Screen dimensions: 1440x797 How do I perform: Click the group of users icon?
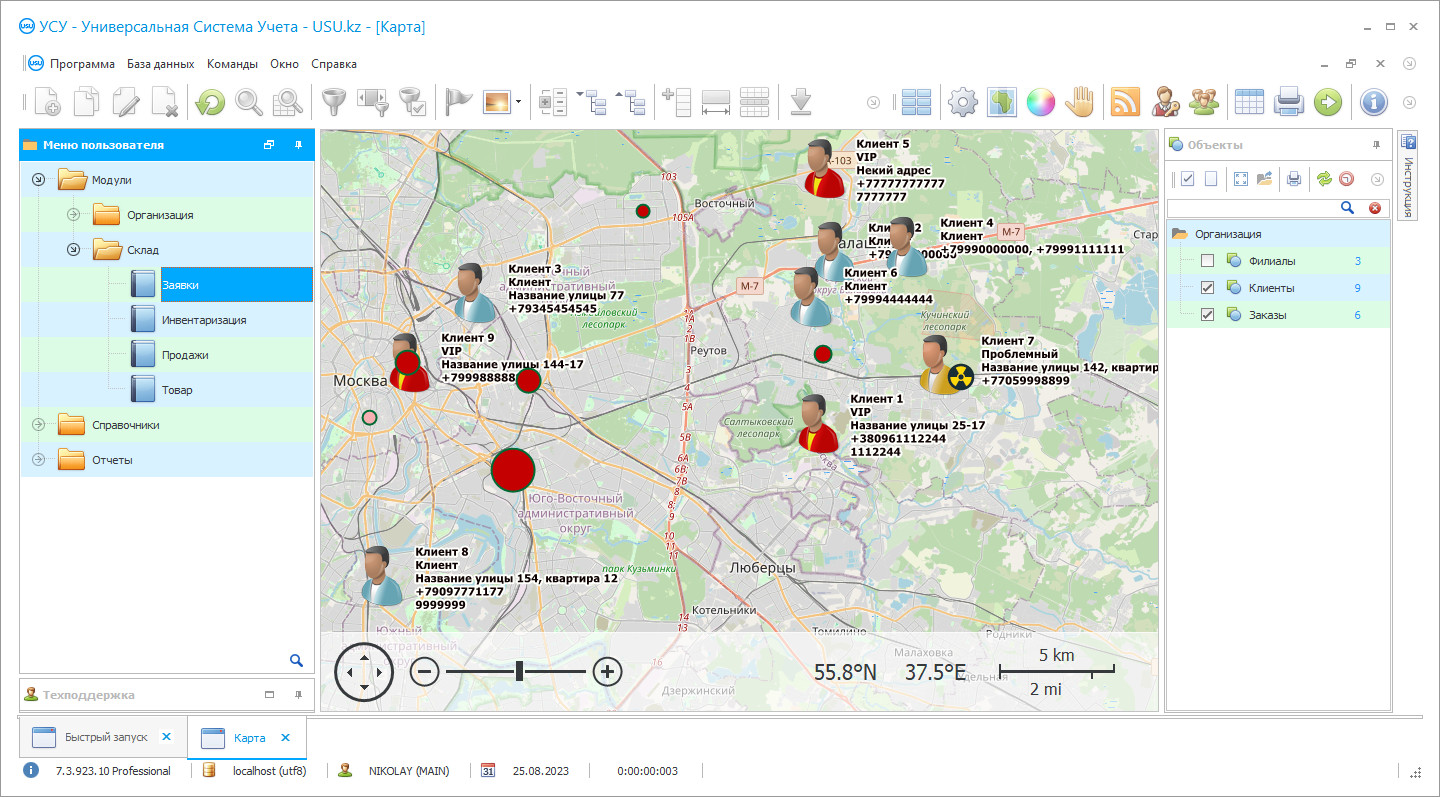tap(1204, 101)
